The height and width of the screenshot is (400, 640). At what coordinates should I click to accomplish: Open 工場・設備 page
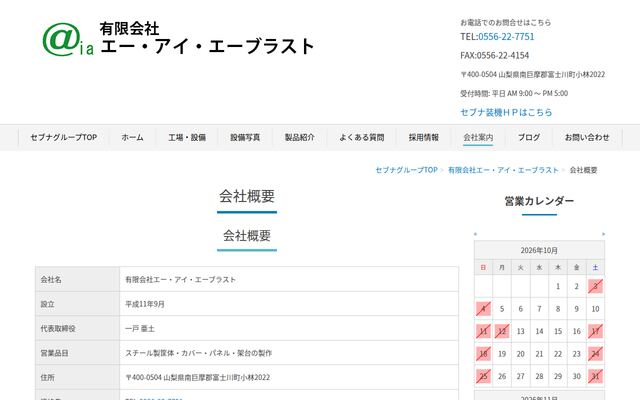pyautogui.click(x=187, y=138)
